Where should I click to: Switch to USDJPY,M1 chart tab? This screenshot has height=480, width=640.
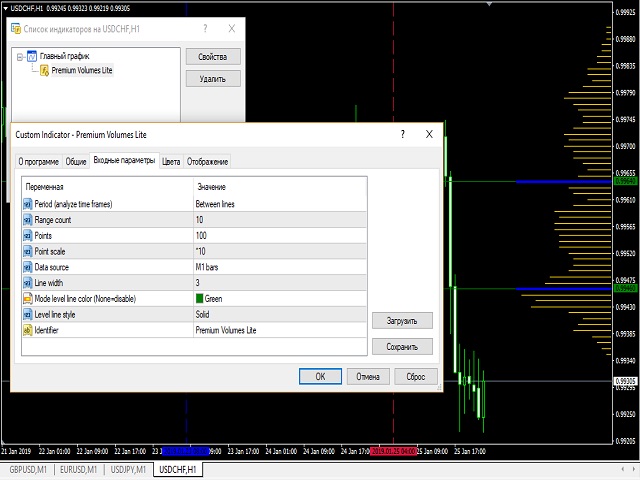coord(128,470)
